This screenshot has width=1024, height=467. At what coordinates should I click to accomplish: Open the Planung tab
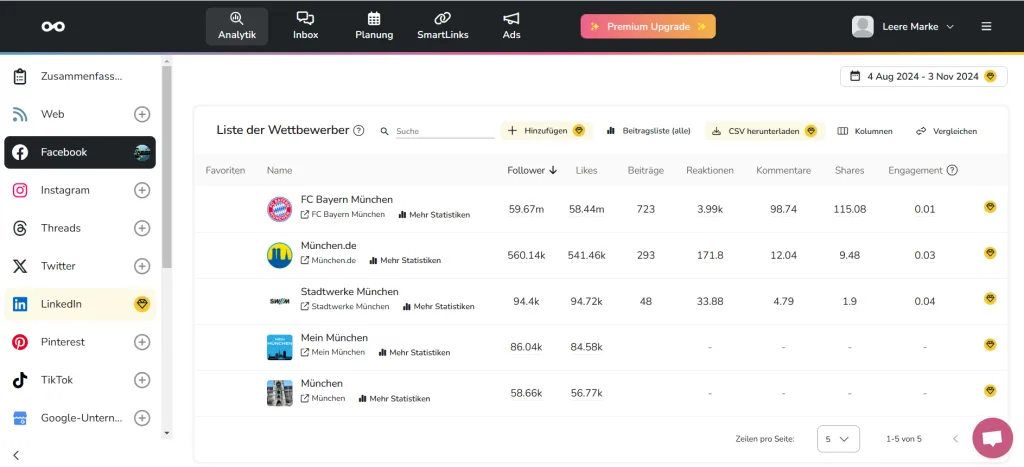coord(374,26)
